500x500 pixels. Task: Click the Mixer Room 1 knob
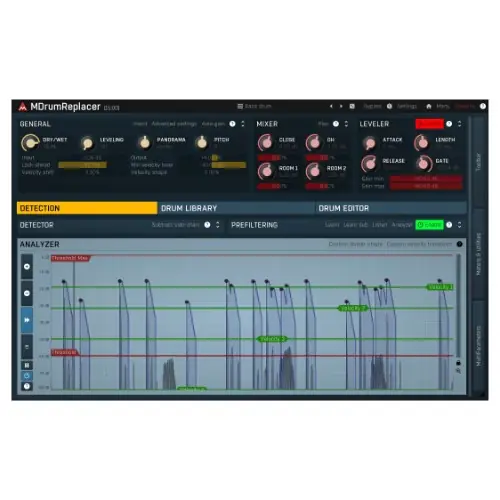265,171
